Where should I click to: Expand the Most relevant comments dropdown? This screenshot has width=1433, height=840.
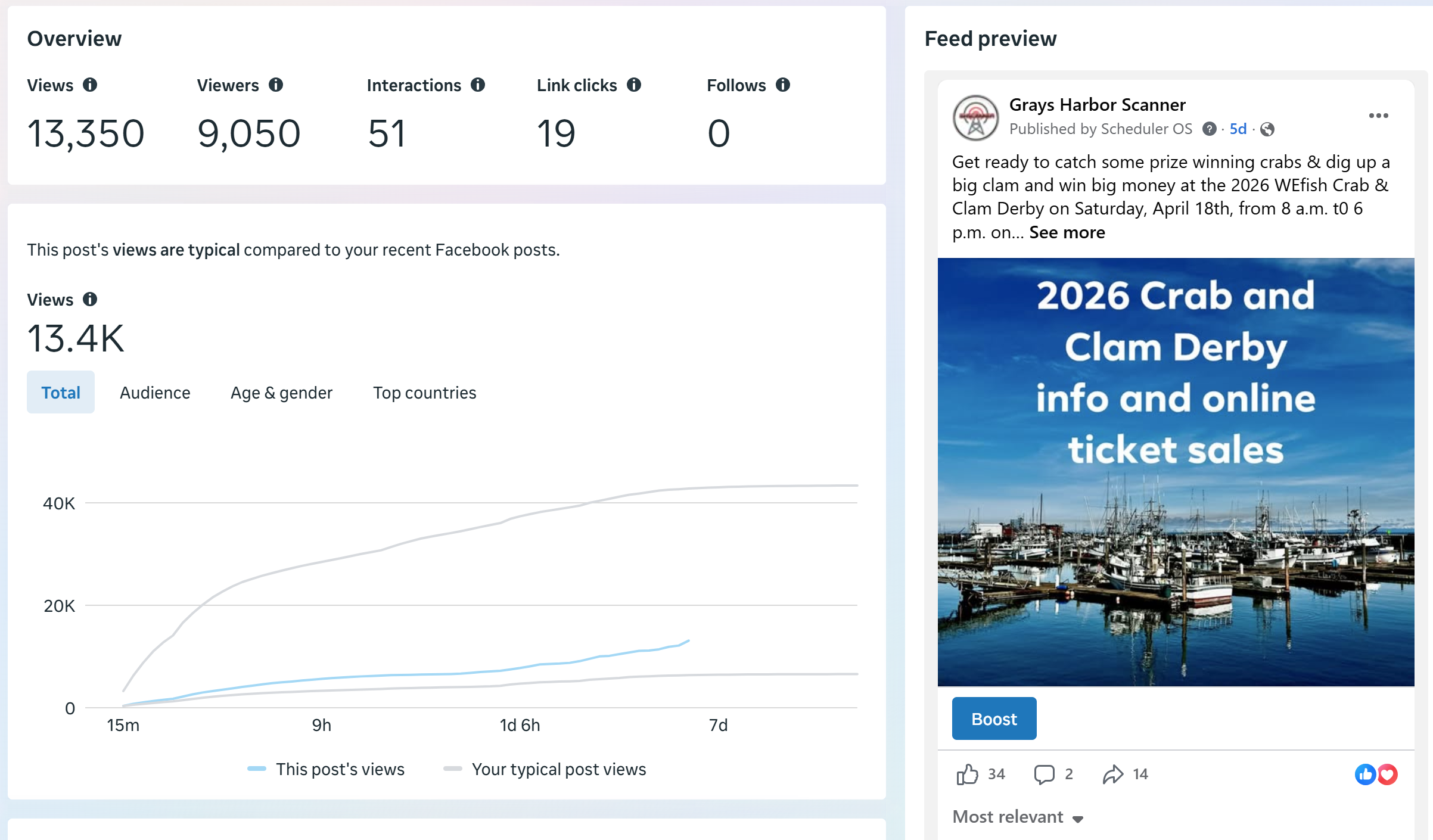(x=1018, y=817)
